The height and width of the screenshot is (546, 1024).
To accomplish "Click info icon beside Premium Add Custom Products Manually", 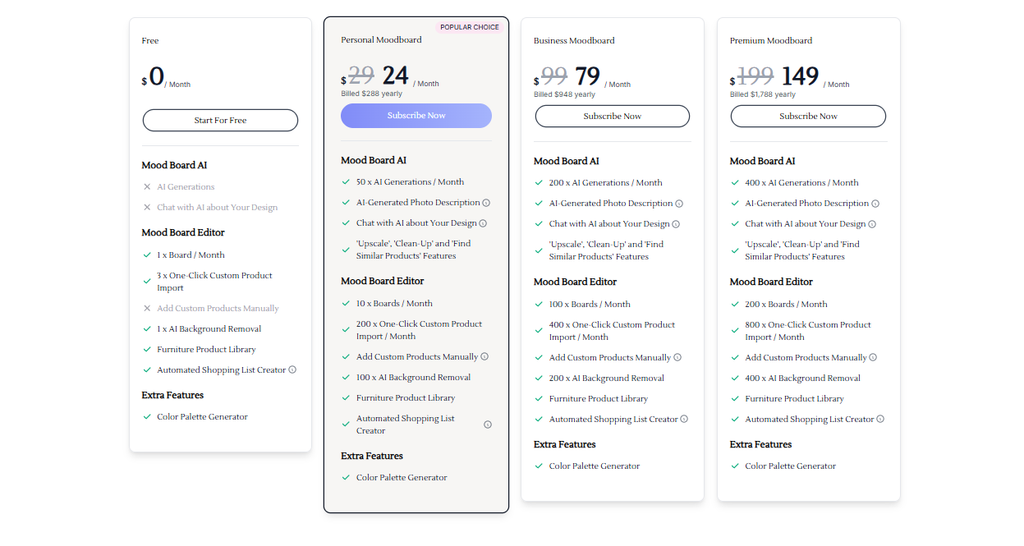I will click(873, 357).
